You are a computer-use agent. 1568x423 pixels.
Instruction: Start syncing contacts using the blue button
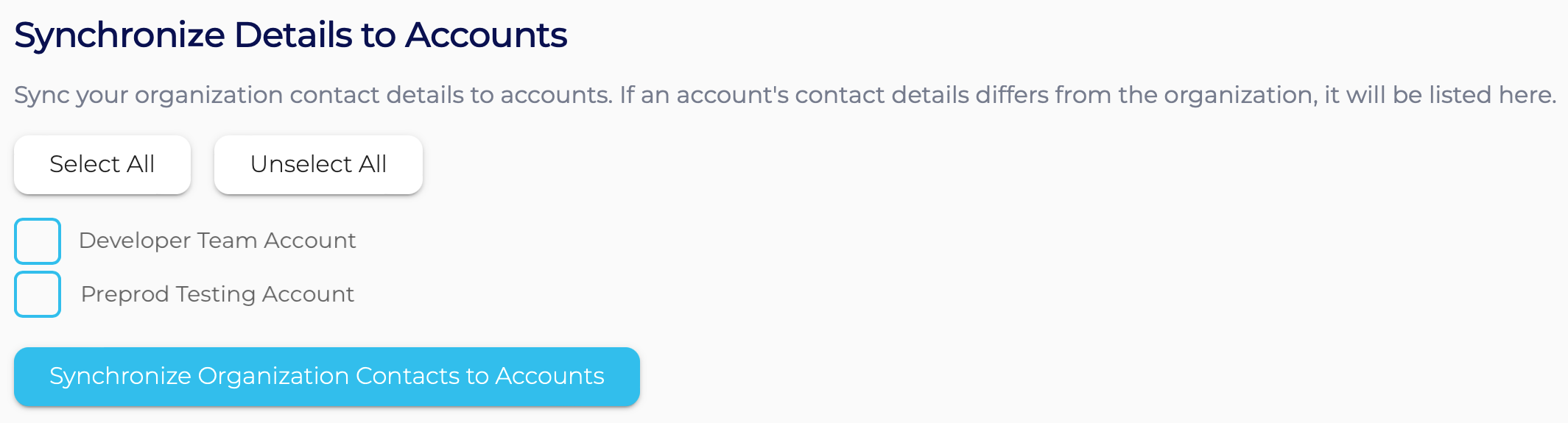[x=327, y=376]
